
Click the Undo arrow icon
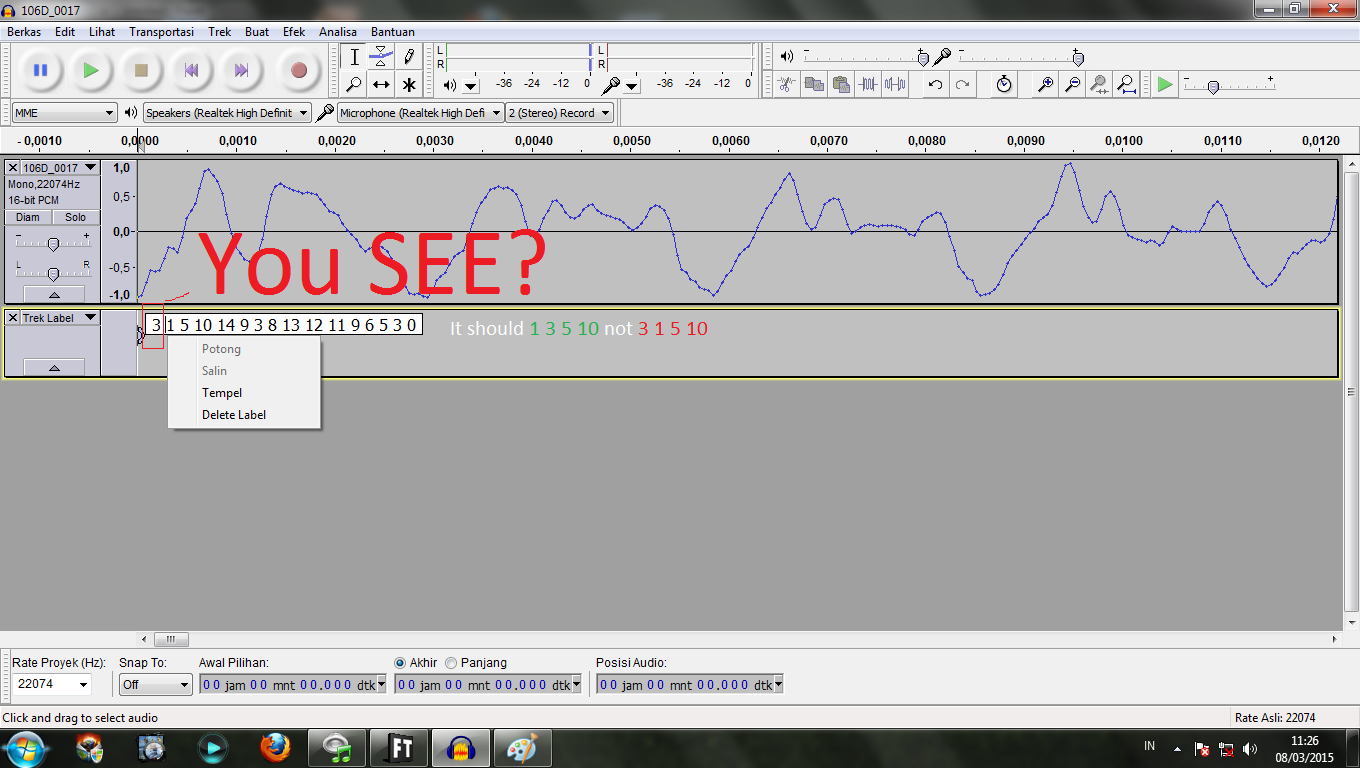(x=935, y=84)
